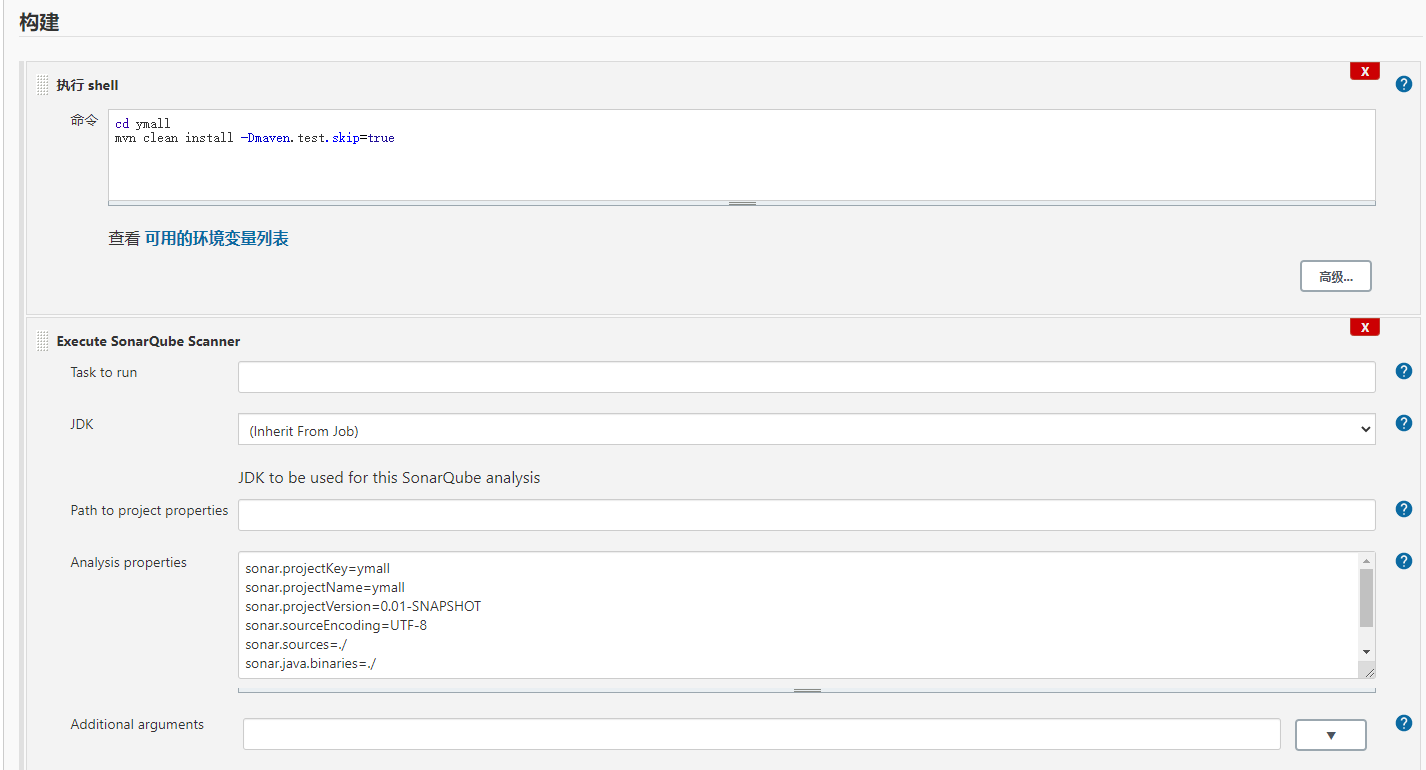The width and height of the screenshot is (1426, 770).
Task: Open help icon beside JDK dropdown
Action: 1403,423
